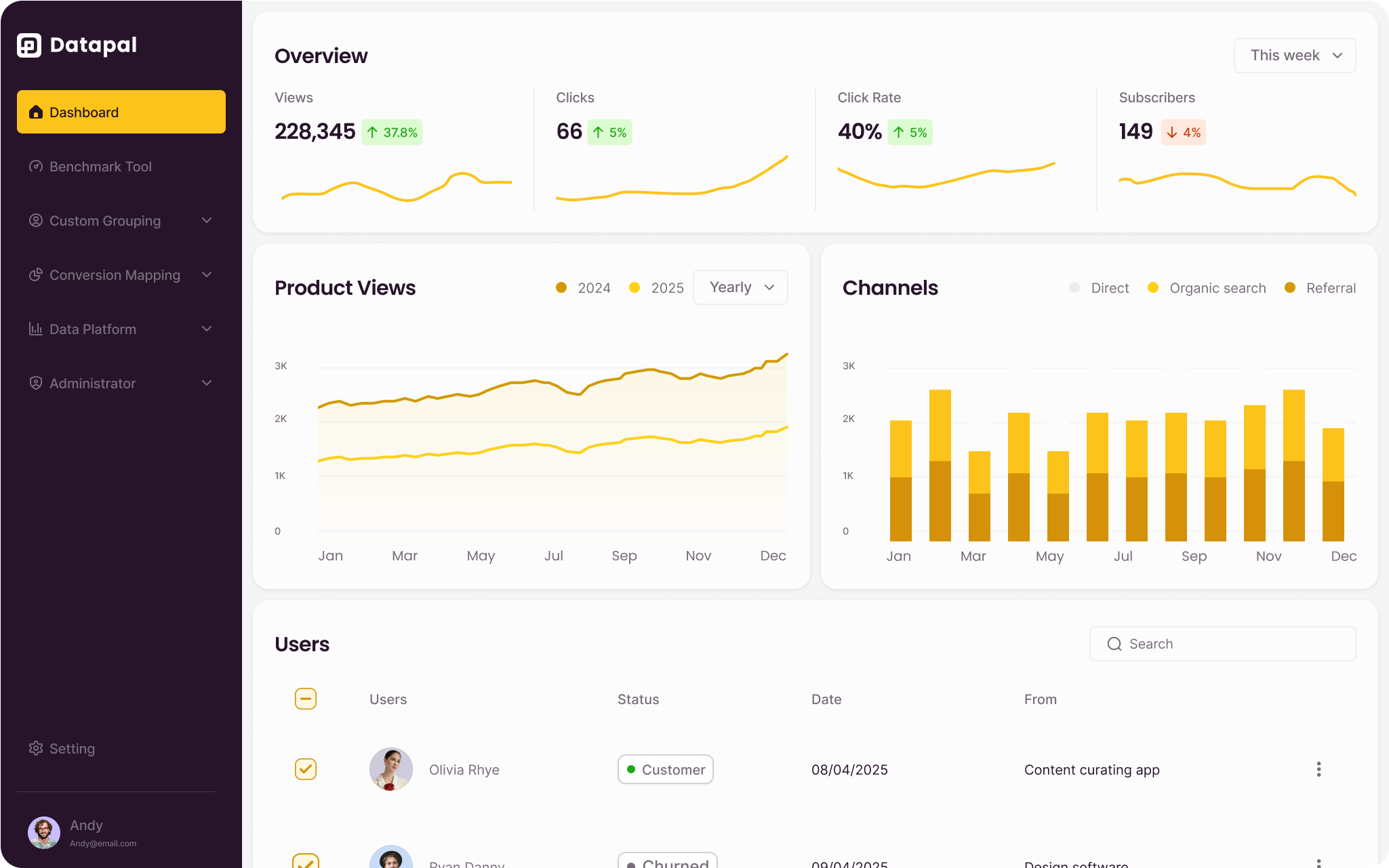Toggle the select-all checkbox in Users table
1389x868 pixels.
(x=306, y=699)
